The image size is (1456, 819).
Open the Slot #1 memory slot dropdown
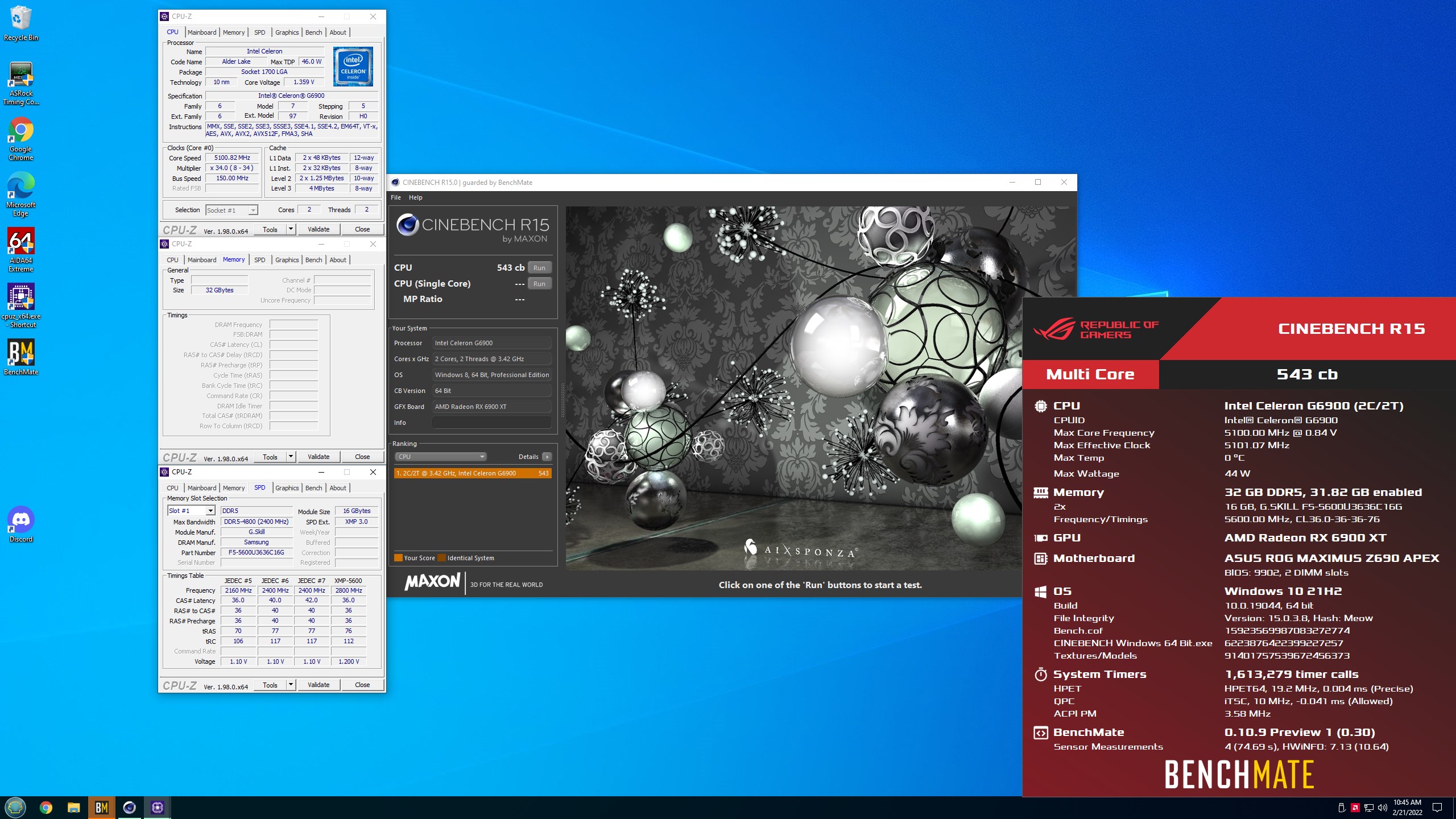(191, 511)
